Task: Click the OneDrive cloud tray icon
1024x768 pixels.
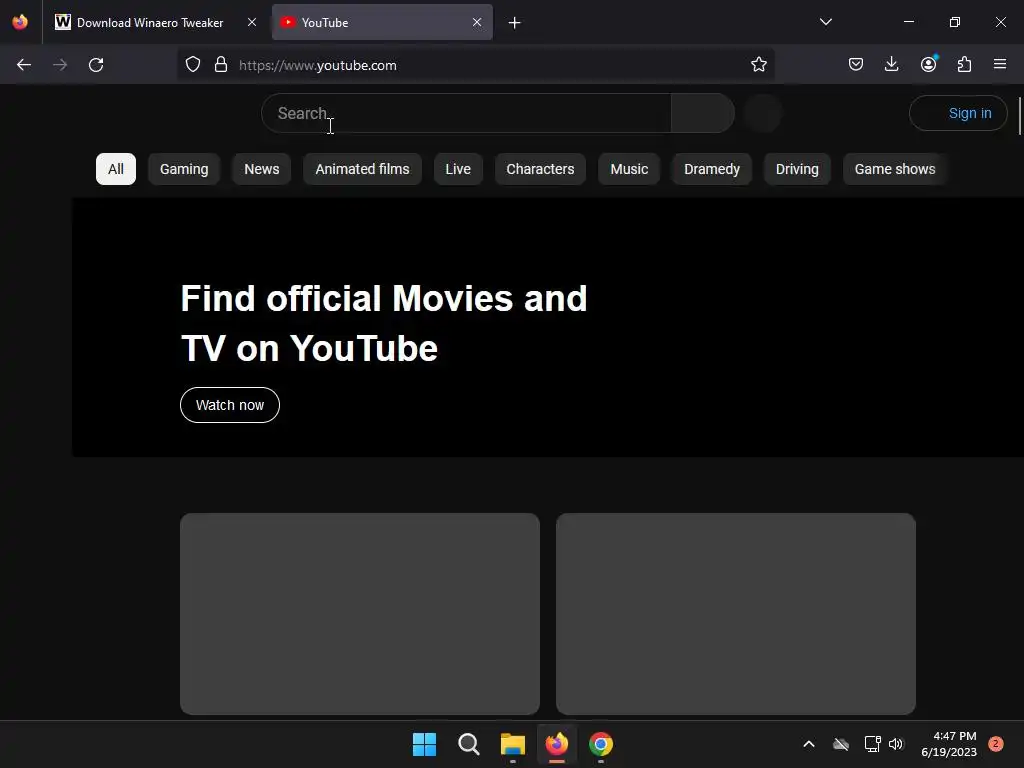Action: pos(841,744)
